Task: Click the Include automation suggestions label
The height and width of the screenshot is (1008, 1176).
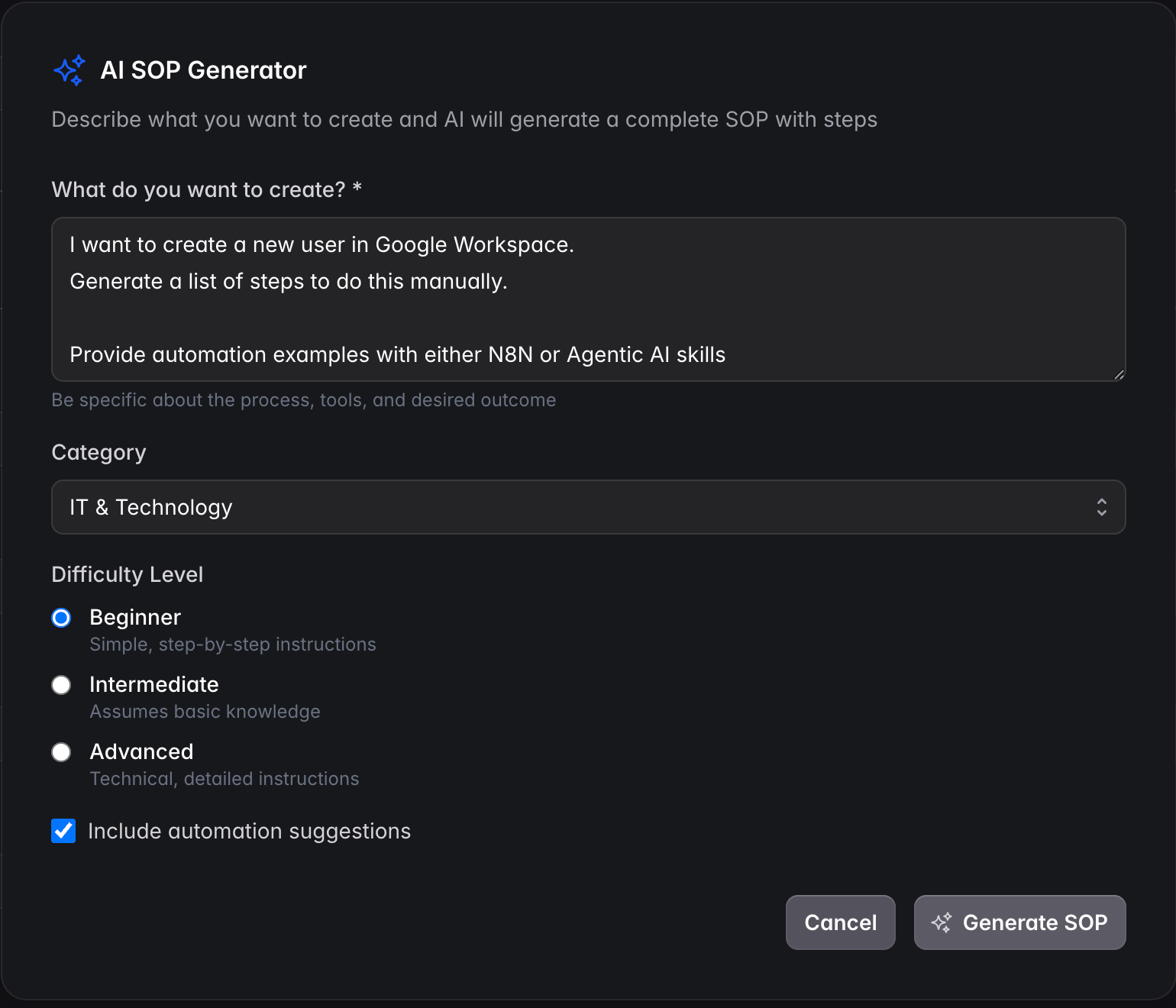Action: pos(249,831)
